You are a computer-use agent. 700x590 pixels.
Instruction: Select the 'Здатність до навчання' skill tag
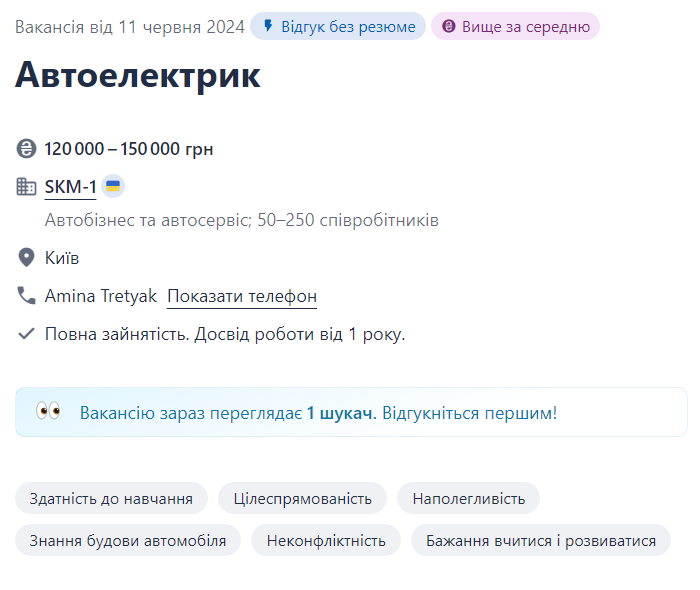tap(112, 498)
